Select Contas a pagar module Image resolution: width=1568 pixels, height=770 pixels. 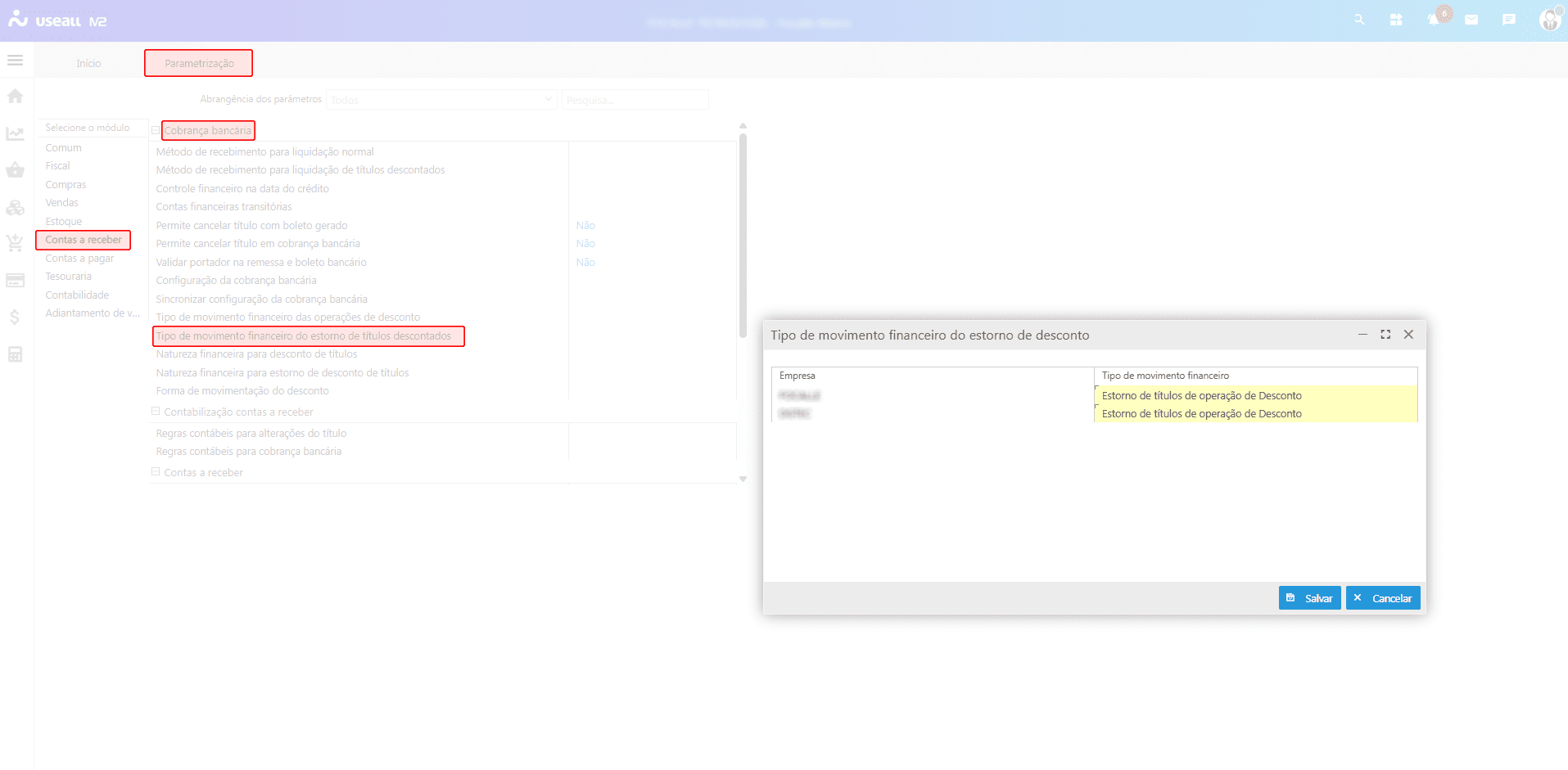pos(79,259)
